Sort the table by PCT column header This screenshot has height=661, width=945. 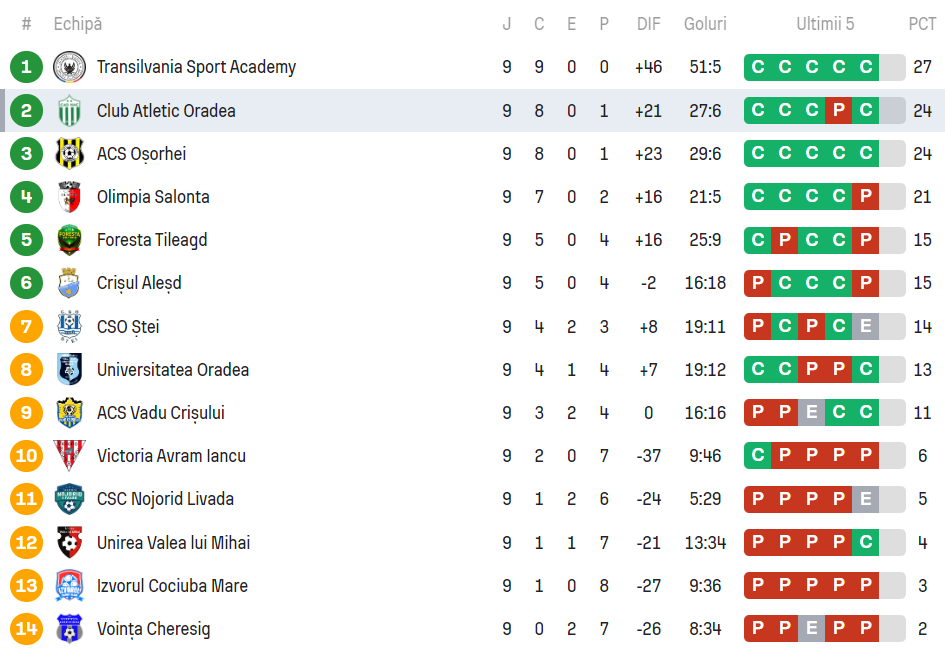tap(922, 24)
